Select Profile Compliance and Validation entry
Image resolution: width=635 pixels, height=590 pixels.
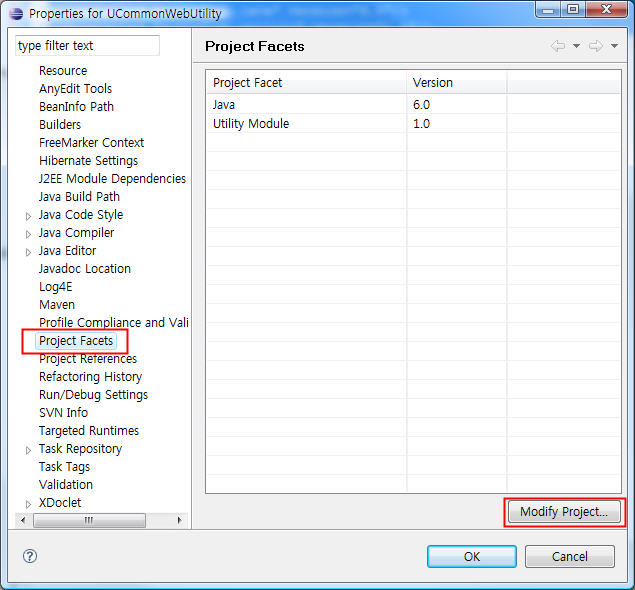pos(114,322)
